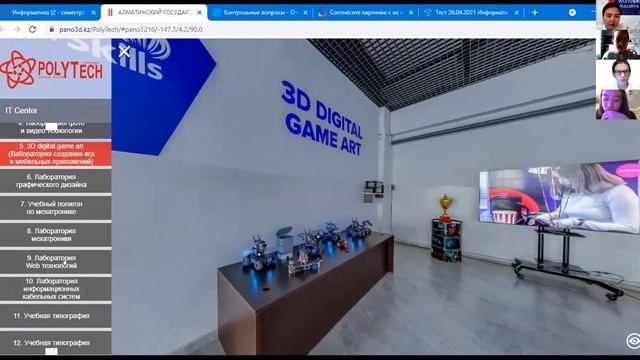Open 11. Учебная типография
640x360 pixels.
[x=56, y=316]
